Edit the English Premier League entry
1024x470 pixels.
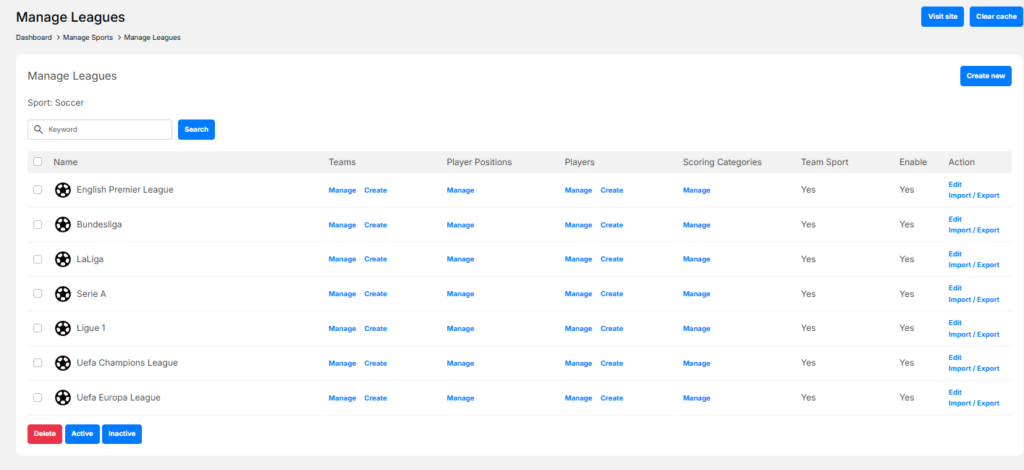955,184
